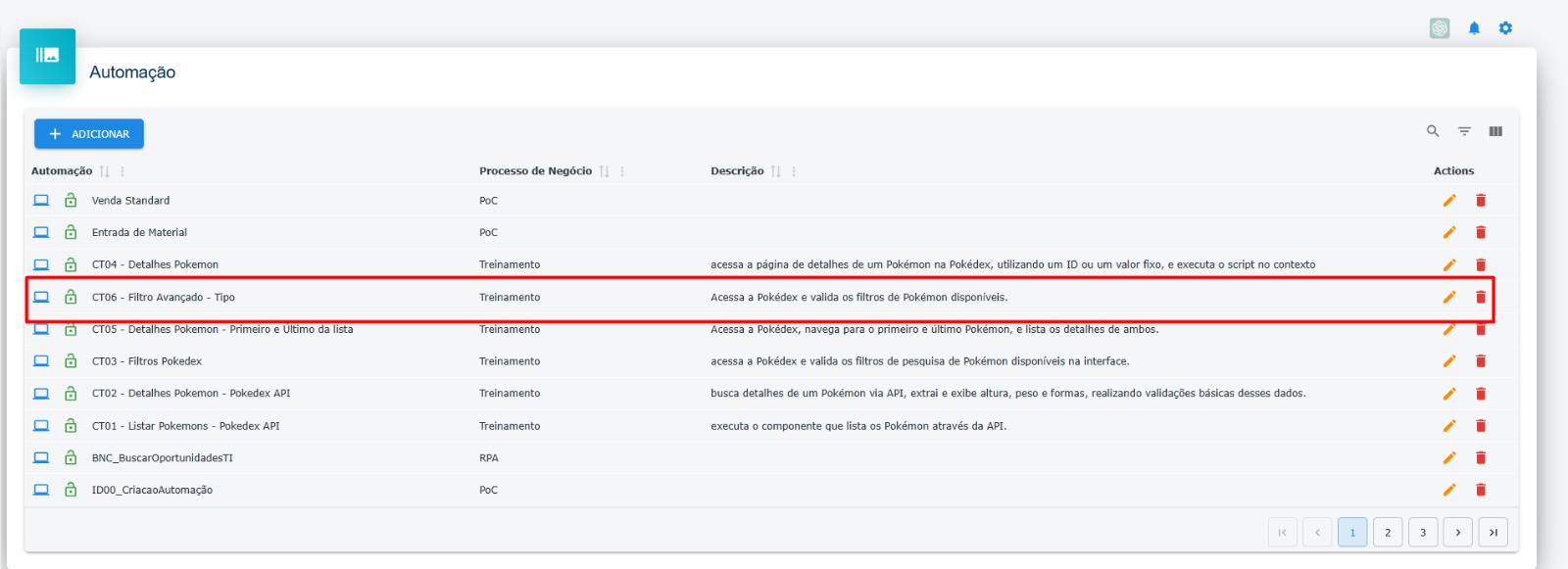Delete the Venda Standard automation
The image size is (1568, 569).
tap(1481, 201)
